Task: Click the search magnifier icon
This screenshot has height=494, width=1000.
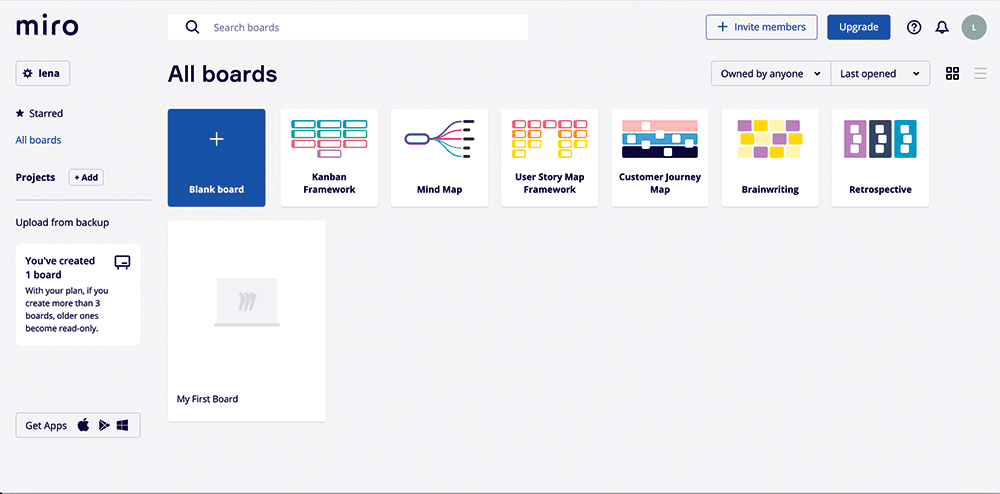Action: [193, 27]
